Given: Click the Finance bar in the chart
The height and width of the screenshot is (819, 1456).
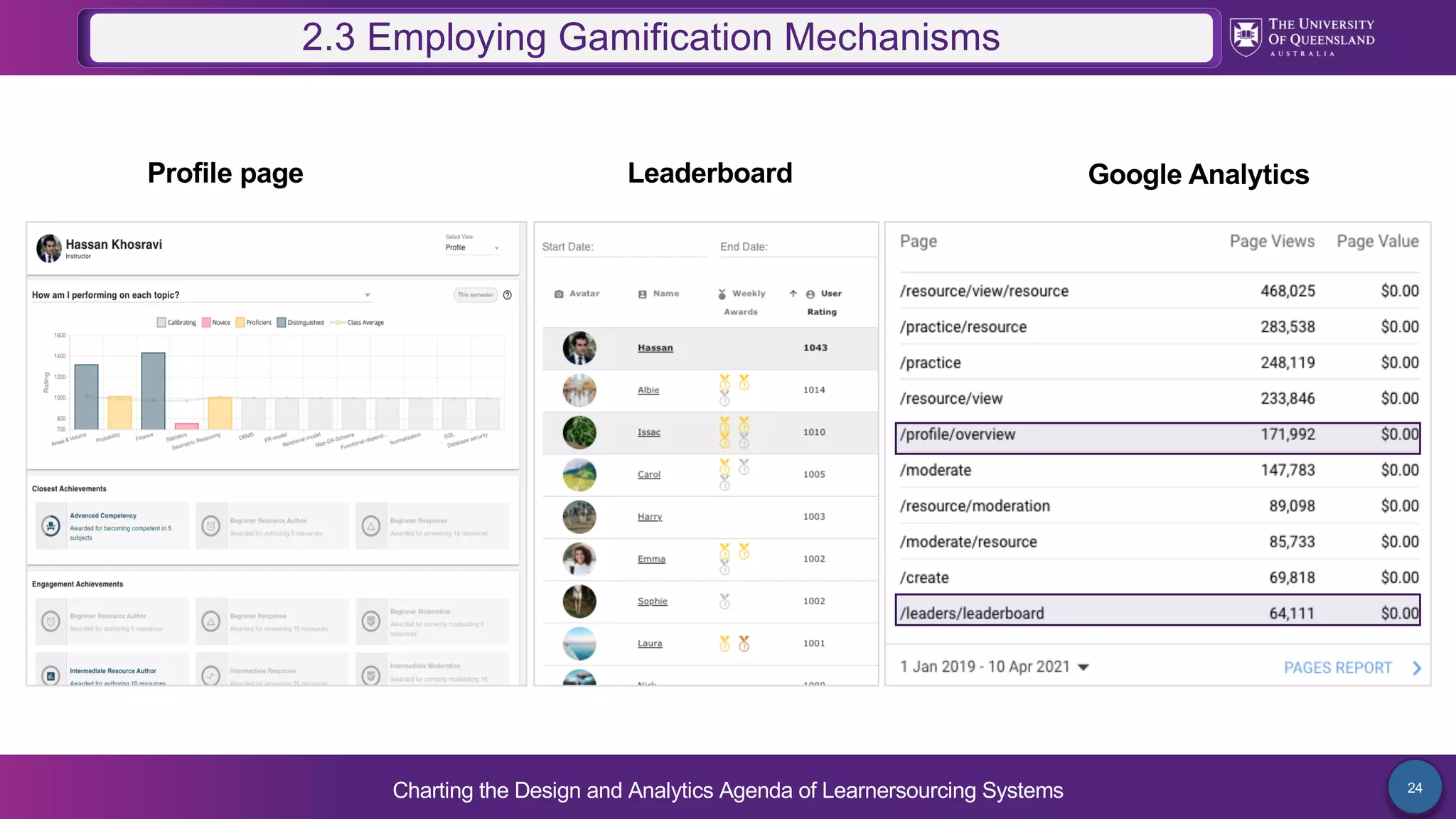Looking at the screenshot, I should [154, 391].
